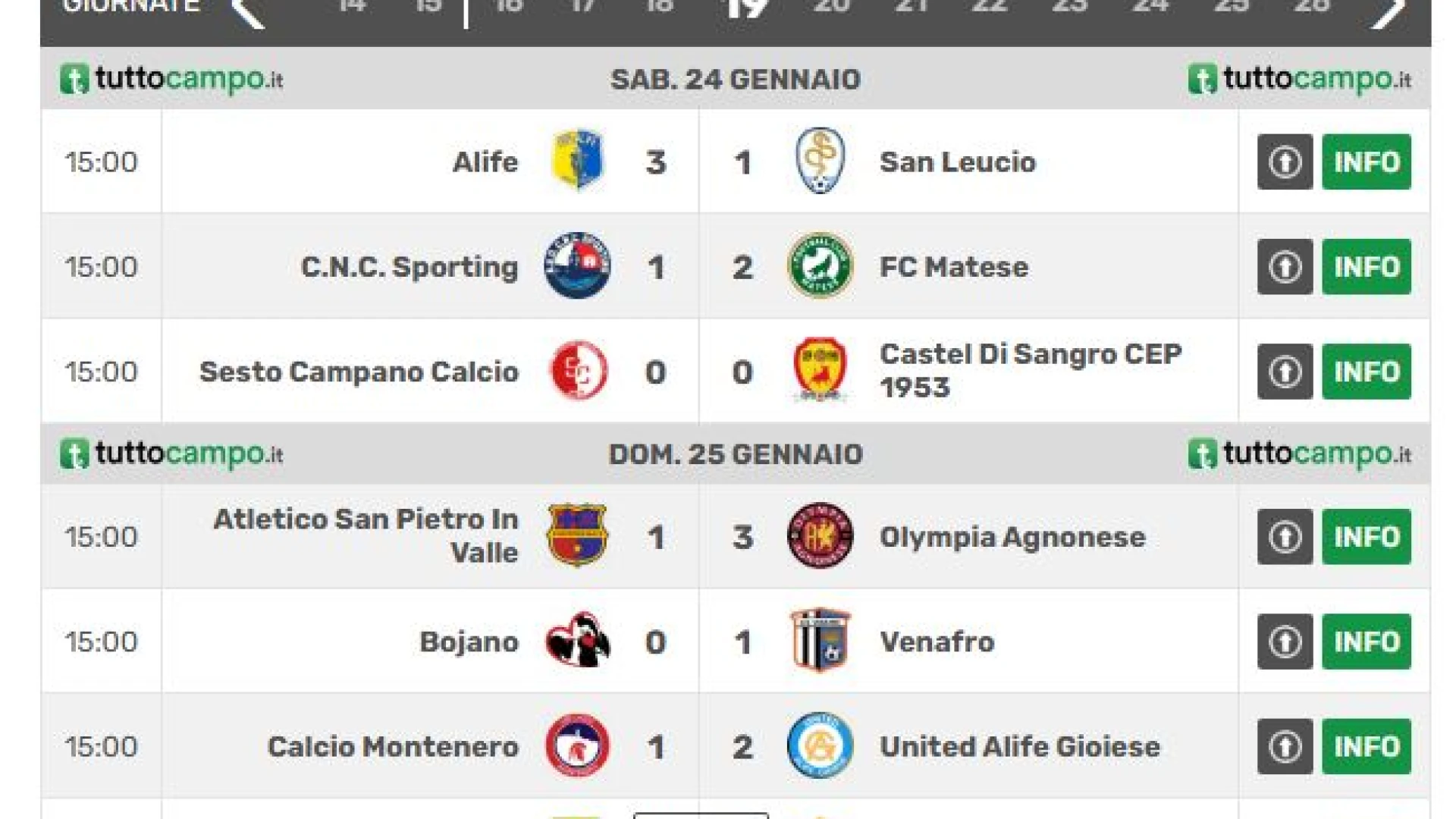This screenshot has width=1456, height=819.
Task: Click the C.N.C. Sporting team logo
Action: 577,265
